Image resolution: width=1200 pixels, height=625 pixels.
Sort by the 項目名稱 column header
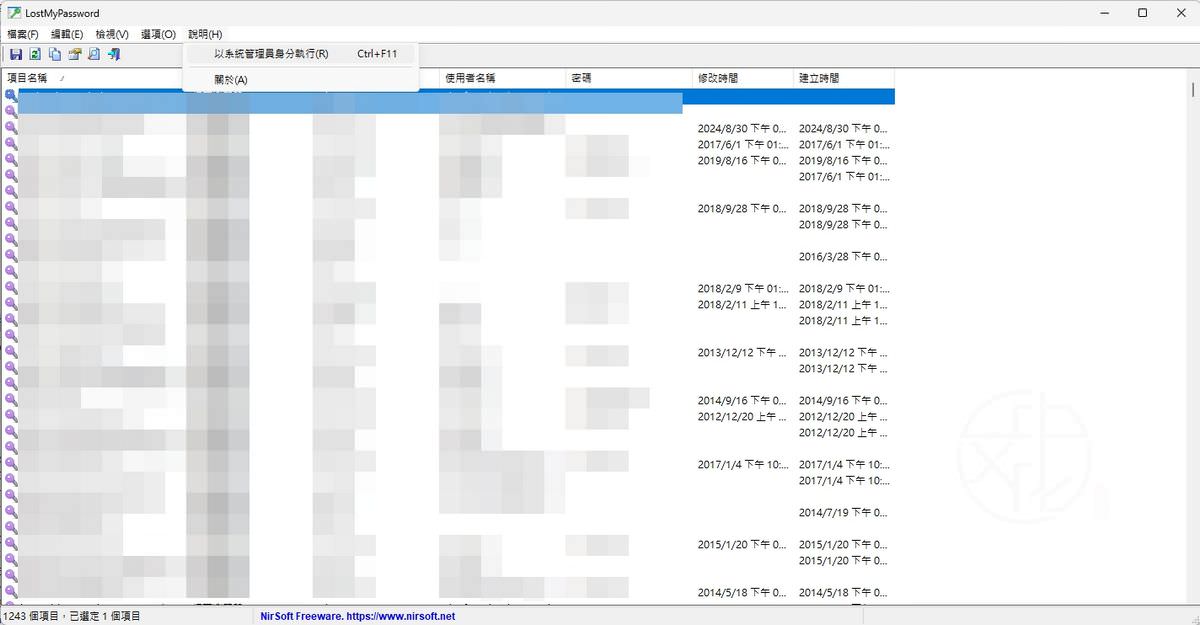[x=28, y=78]
